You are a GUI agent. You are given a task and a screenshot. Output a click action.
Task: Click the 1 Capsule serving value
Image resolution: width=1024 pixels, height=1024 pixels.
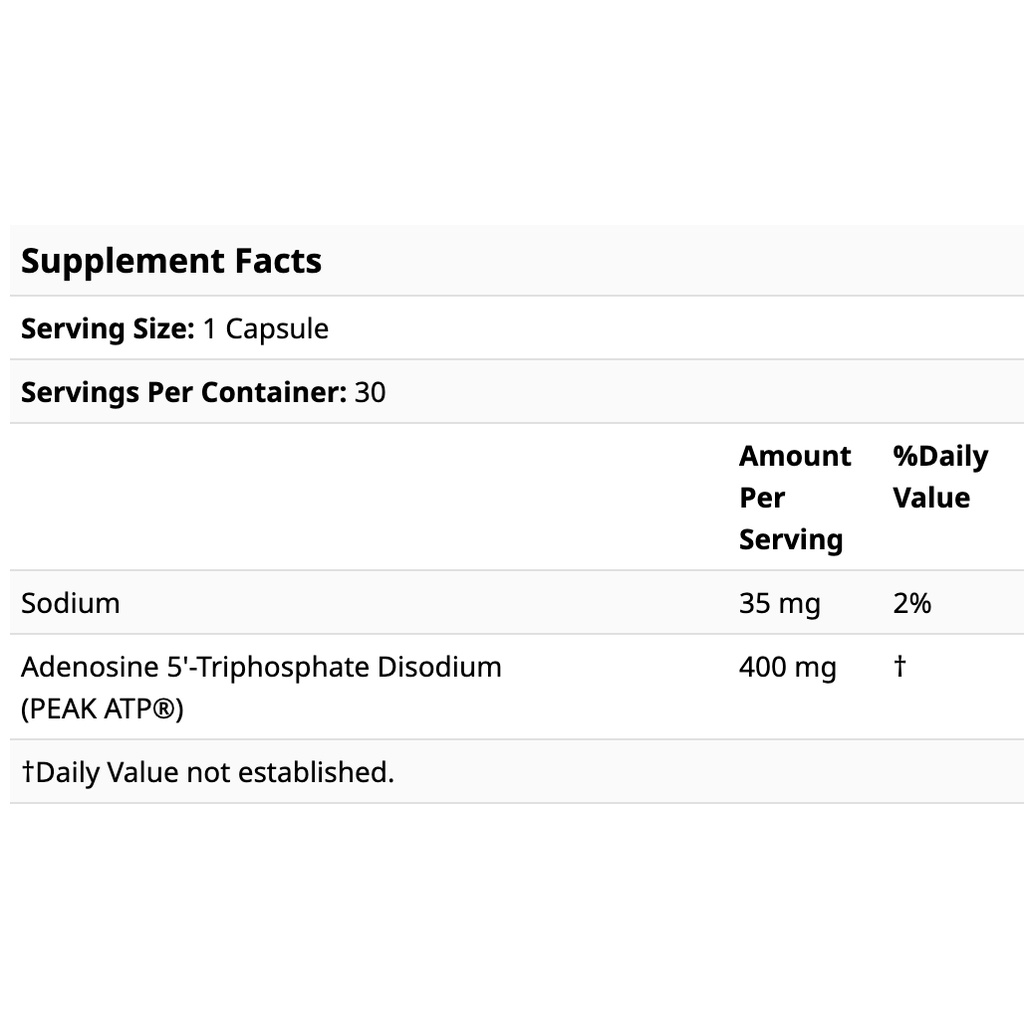coord(265,328)
